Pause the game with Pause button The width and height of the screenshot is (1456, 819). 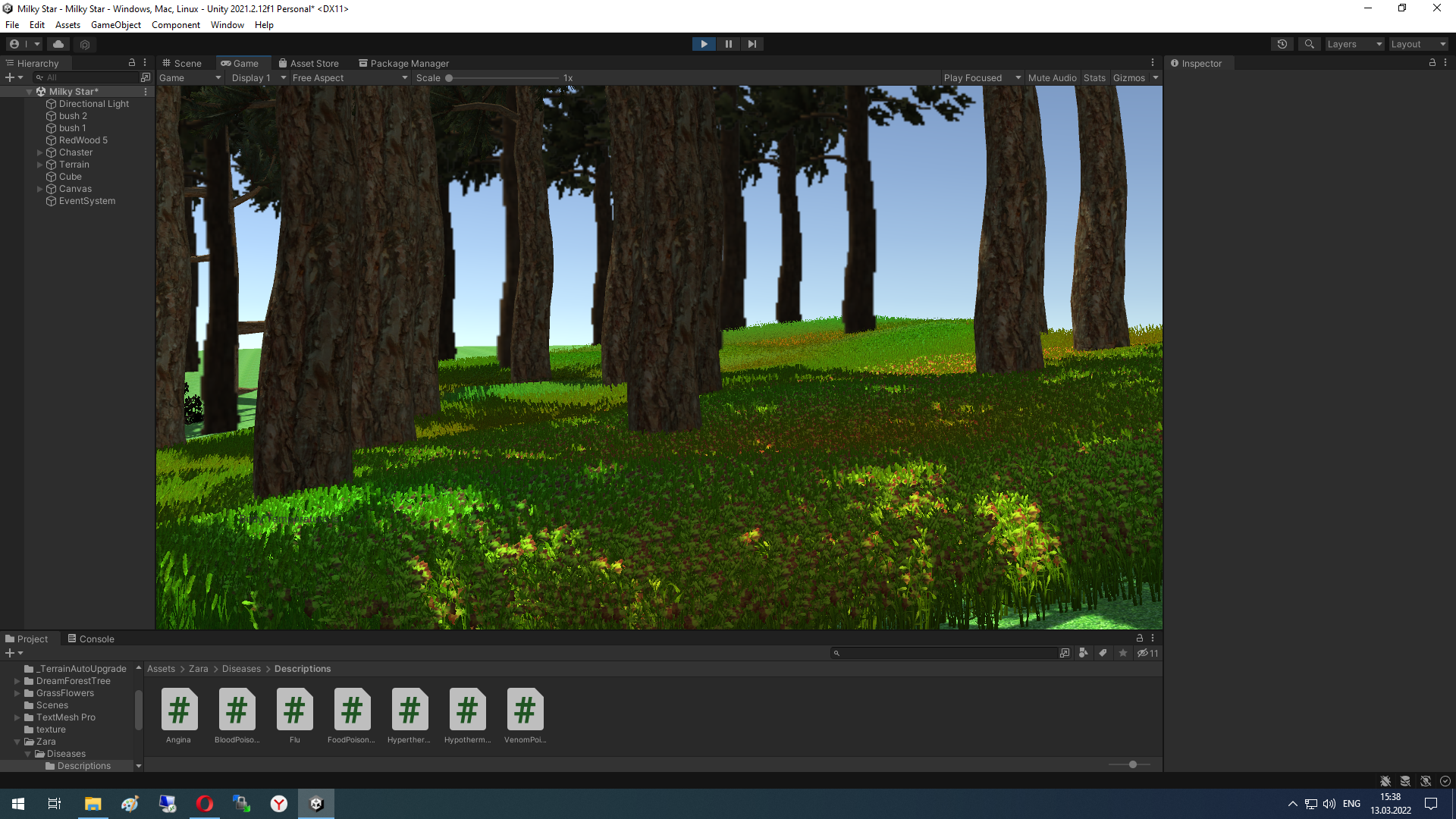[728, 44]
